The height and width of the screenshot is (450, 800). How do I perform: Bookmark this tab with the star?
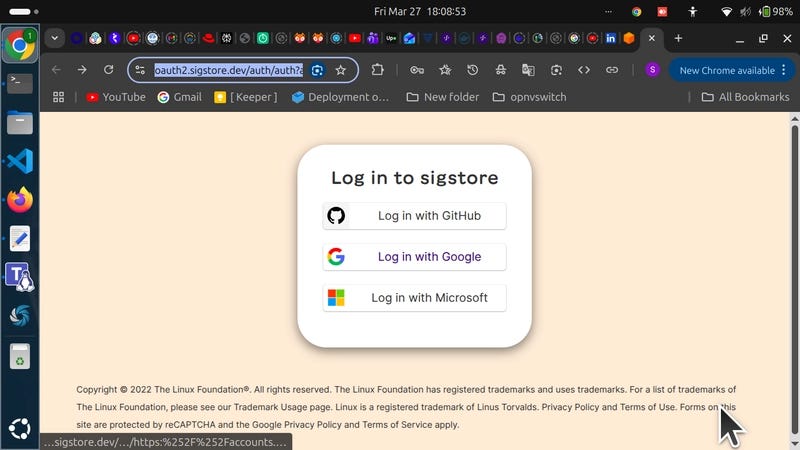pos(341,70)
